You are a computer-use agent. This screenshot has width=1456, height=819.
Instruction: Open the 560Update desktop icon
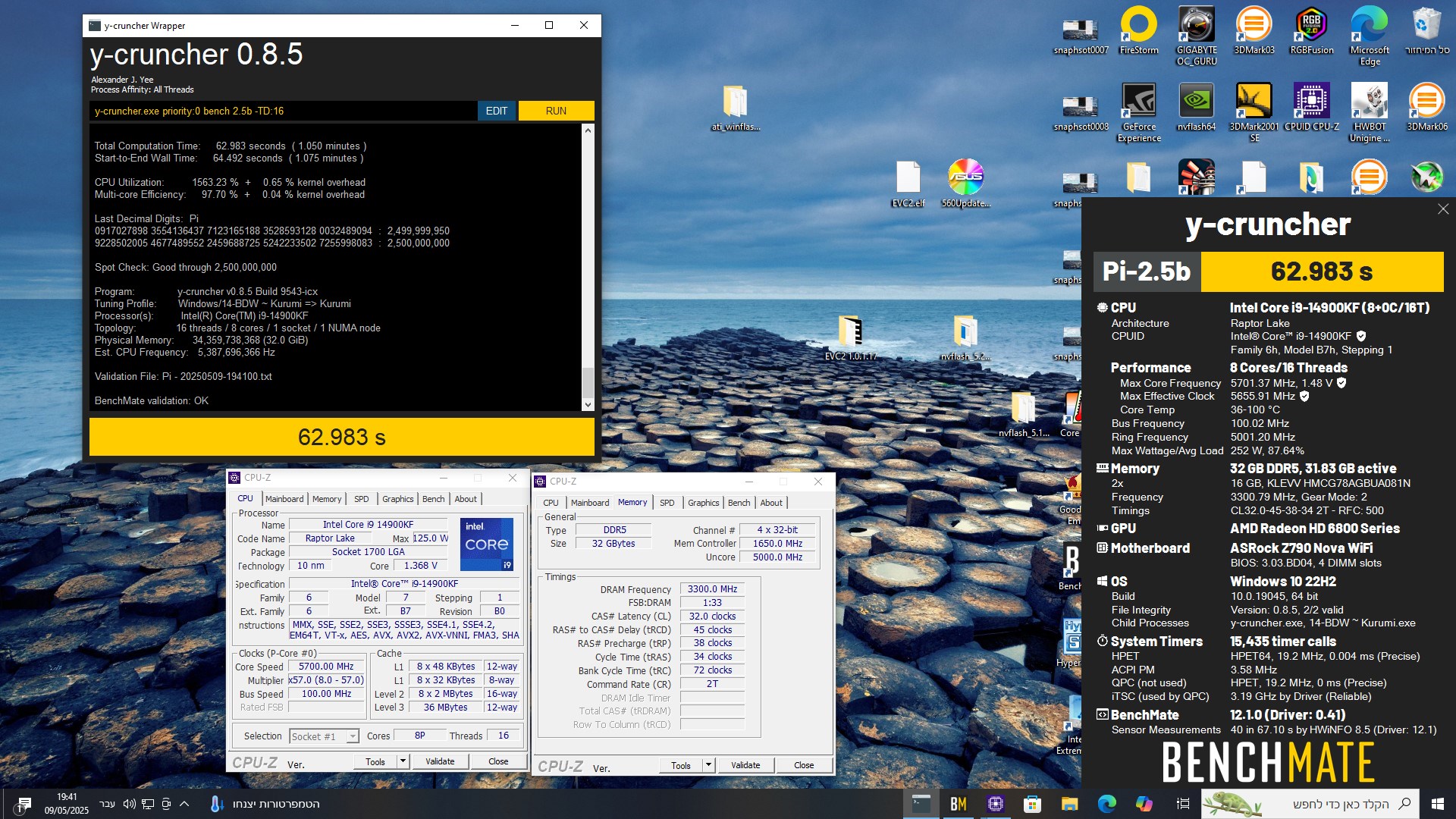(x=965, y=184)
